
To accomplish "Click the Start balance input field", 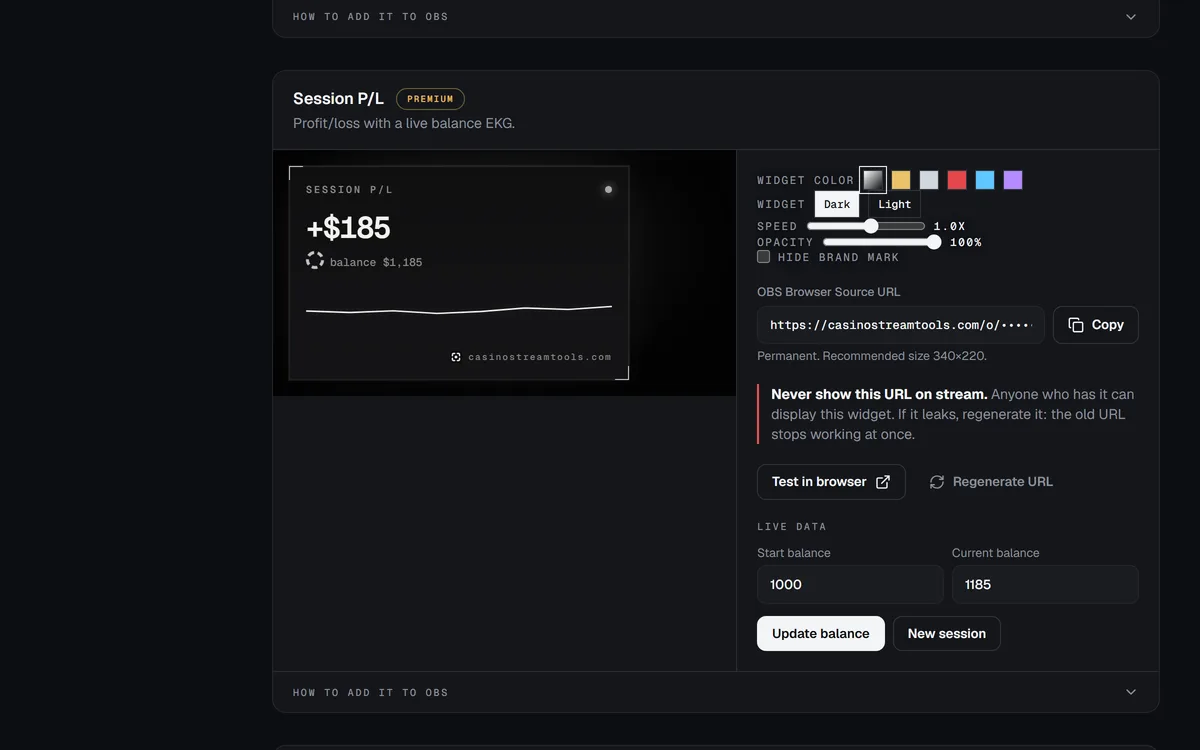I will coord(850,584).
